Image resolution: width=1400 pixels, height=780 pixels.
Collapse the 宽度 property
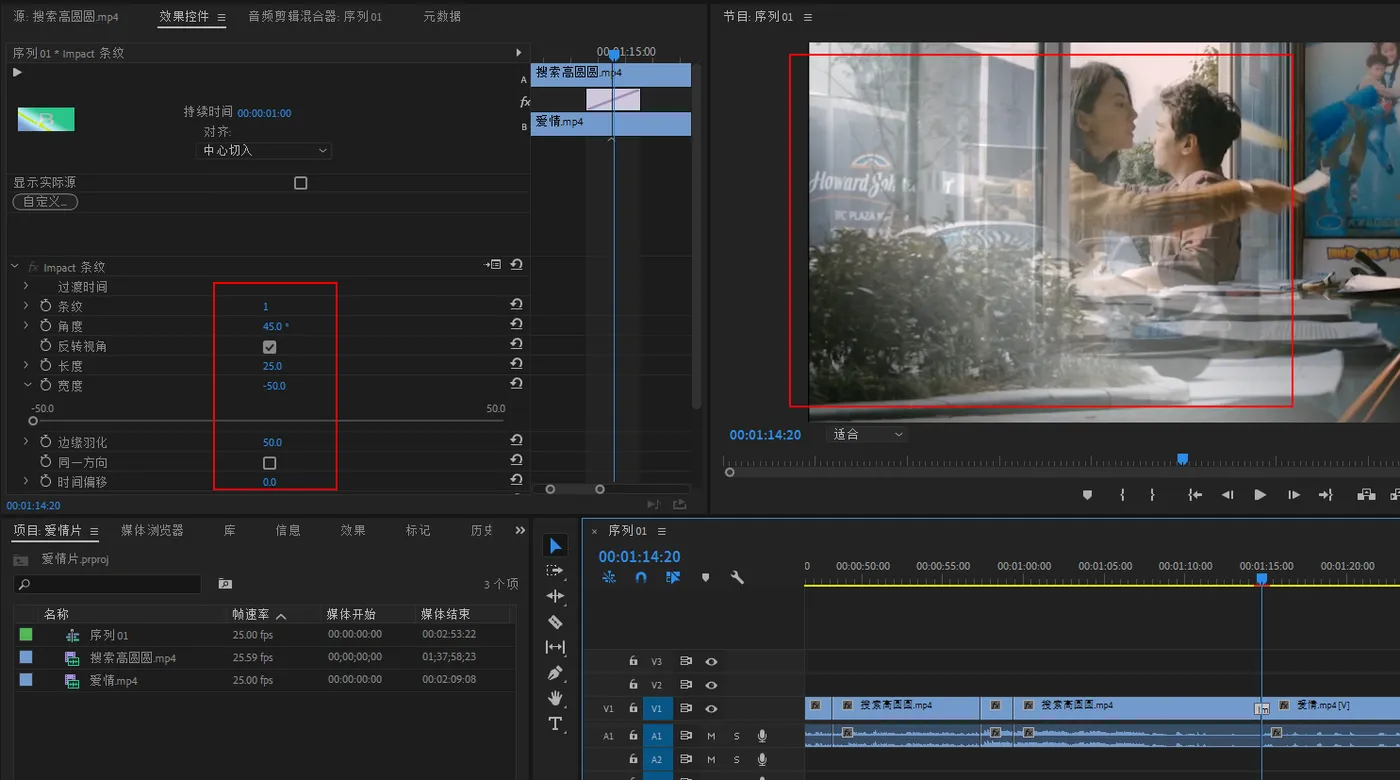click(27, 385)
